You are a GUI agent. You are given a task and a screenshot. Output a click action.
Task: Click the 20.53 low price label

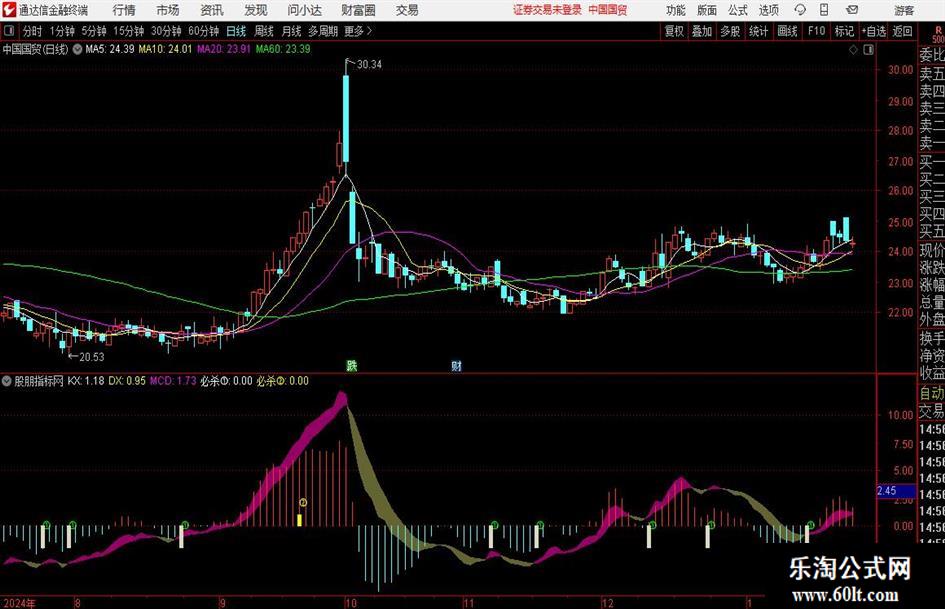[92, 357]
